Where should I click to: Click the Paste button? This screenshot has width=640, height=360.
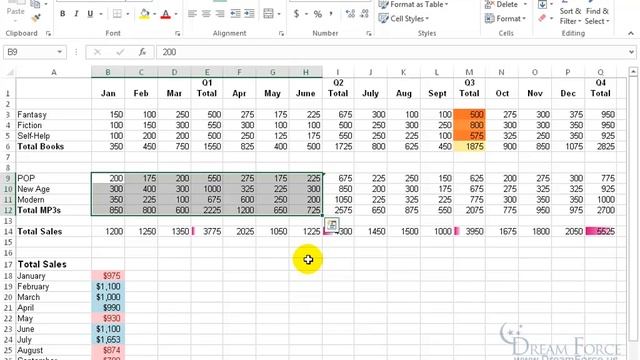tap(16, 10)
